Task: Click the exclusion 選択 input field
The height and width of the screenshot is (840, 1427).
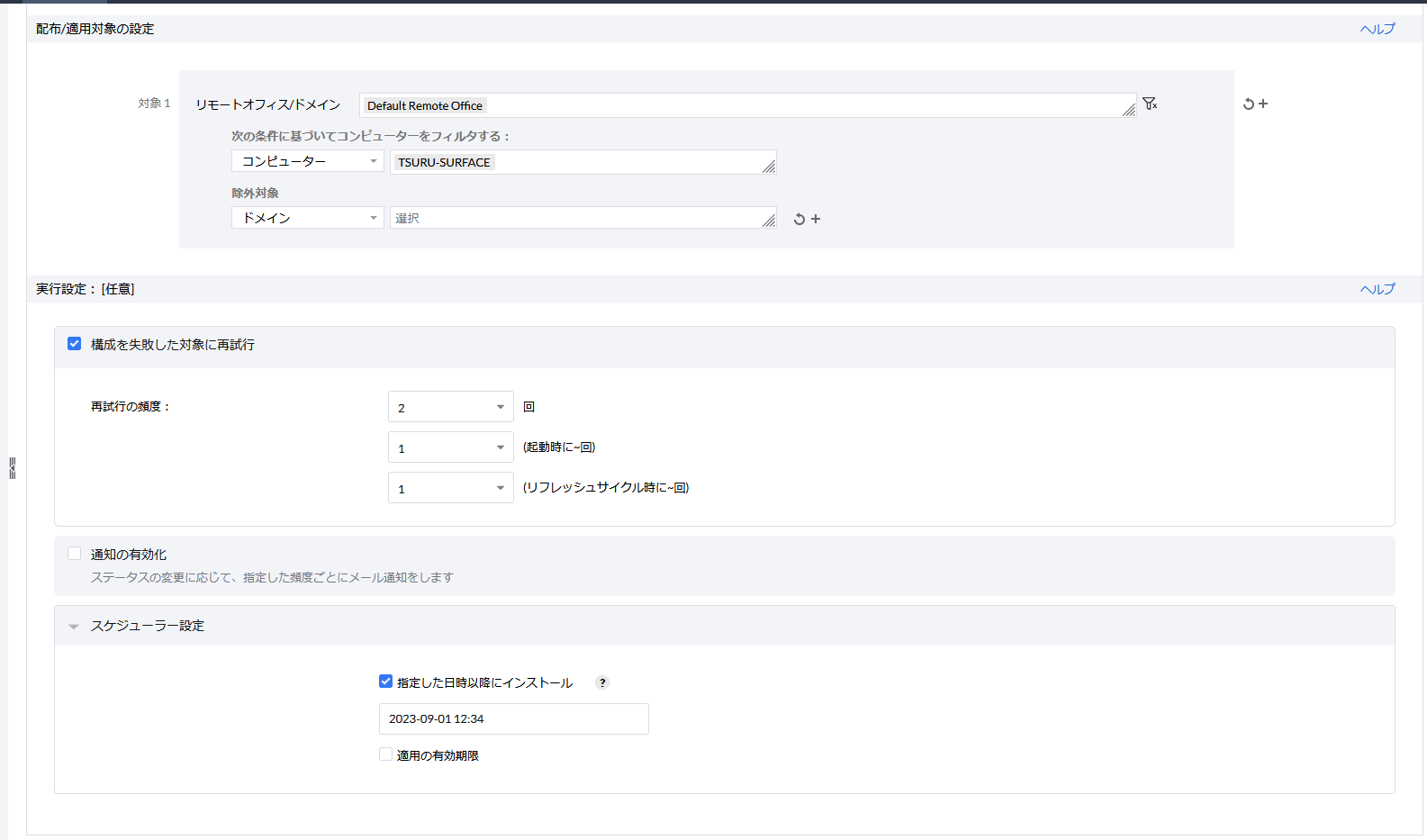Action: click(583, 218)
